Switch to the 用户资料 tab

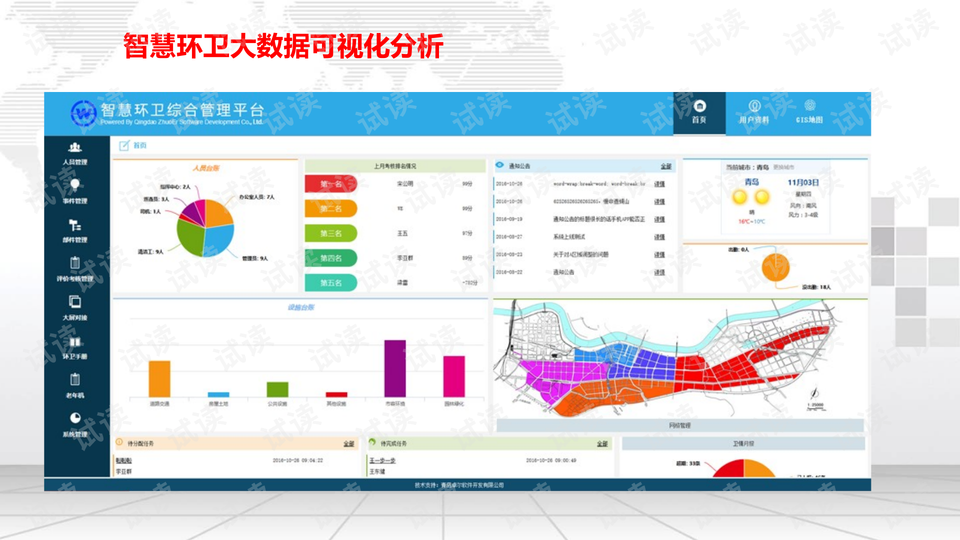tap(754, 113)
